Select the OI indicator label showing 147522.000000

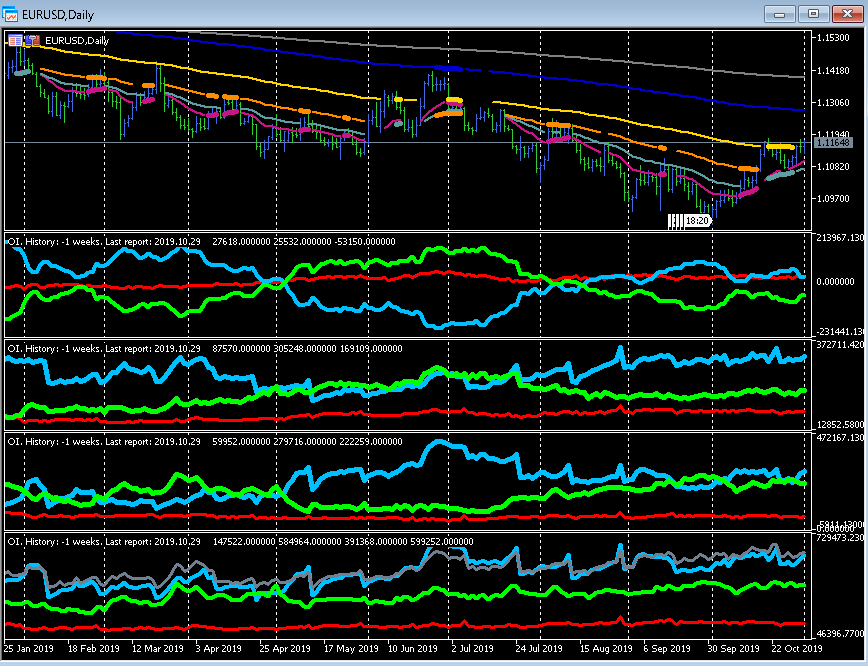point(240,541)
